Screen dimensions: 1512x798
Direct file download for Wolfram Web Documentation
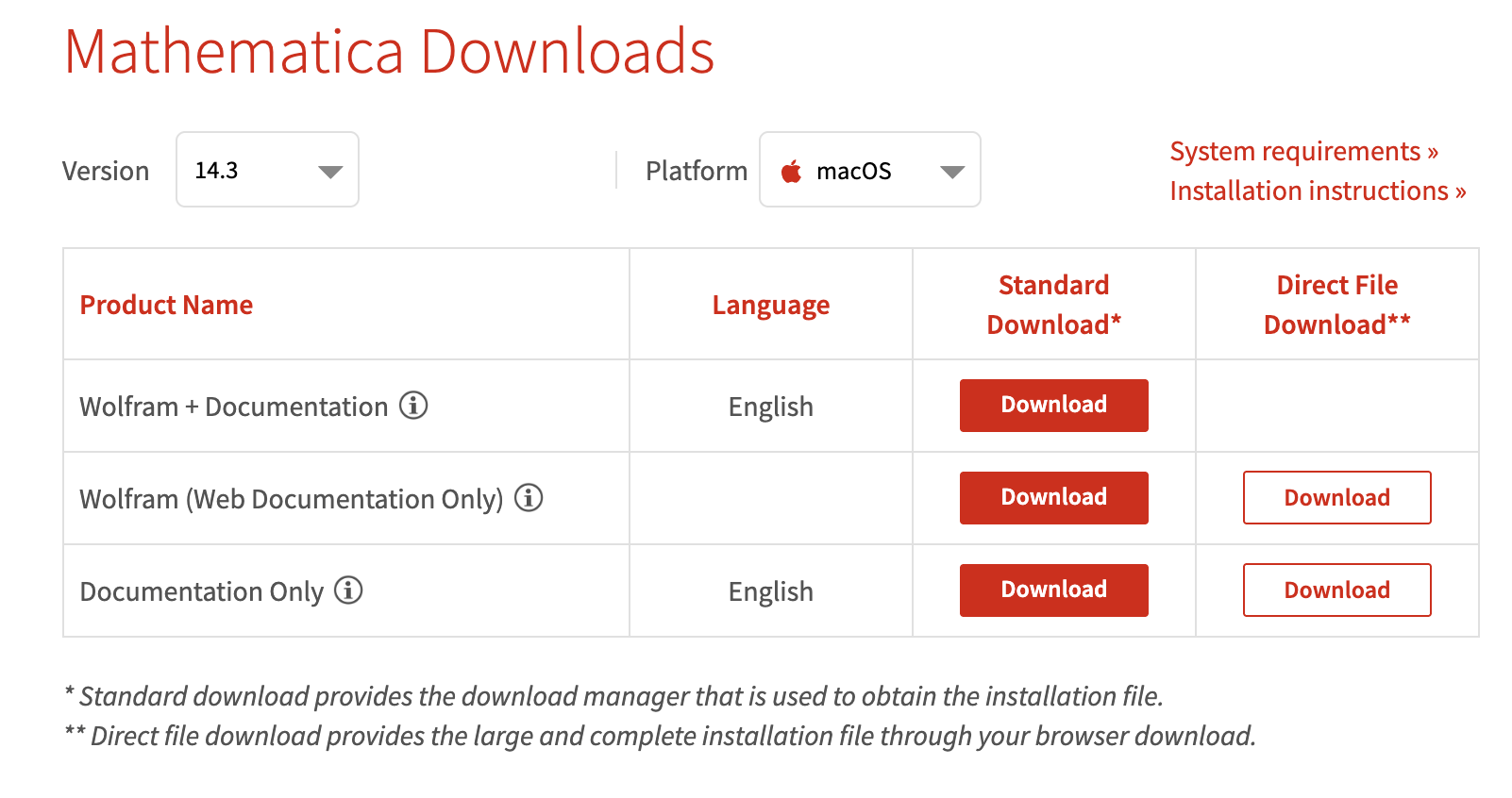[x=1336, y=498]
